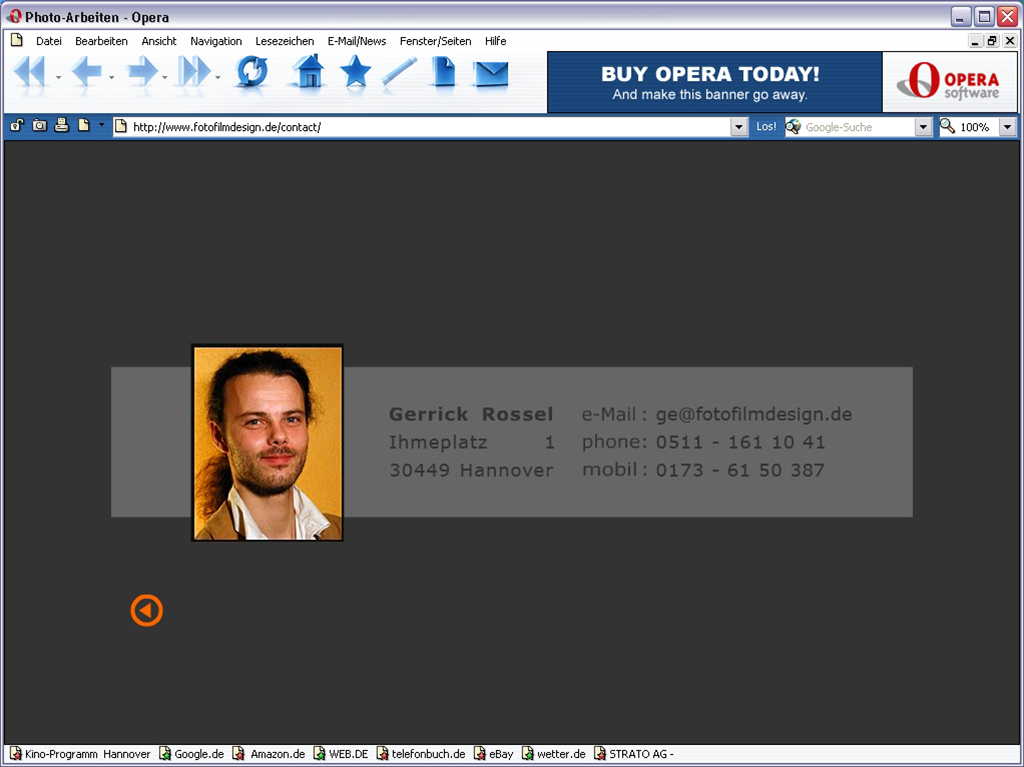1024x767 pixels.
Task: Open bookmarks with the star icon
Action: pyautogui.click(x=355, y=71)
